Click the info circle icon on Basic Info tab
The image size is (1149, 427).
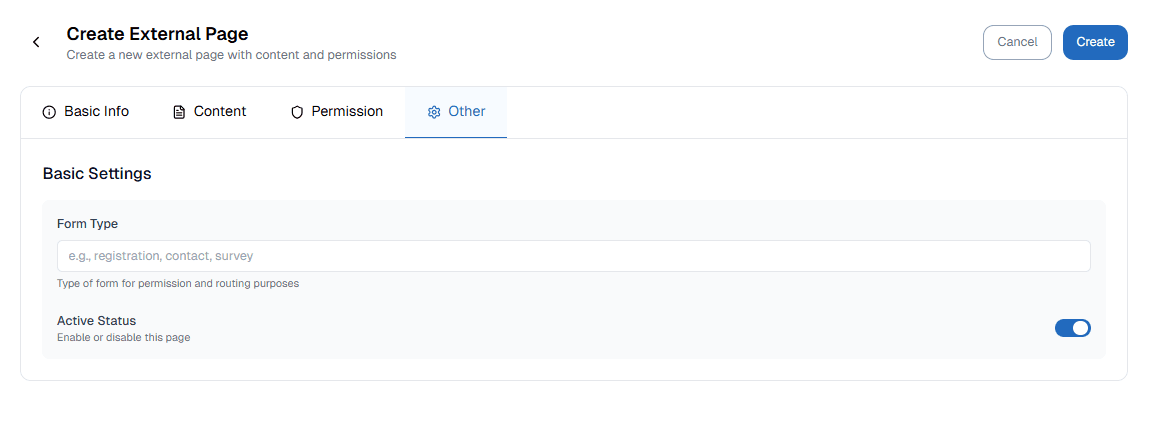[49, 112]
